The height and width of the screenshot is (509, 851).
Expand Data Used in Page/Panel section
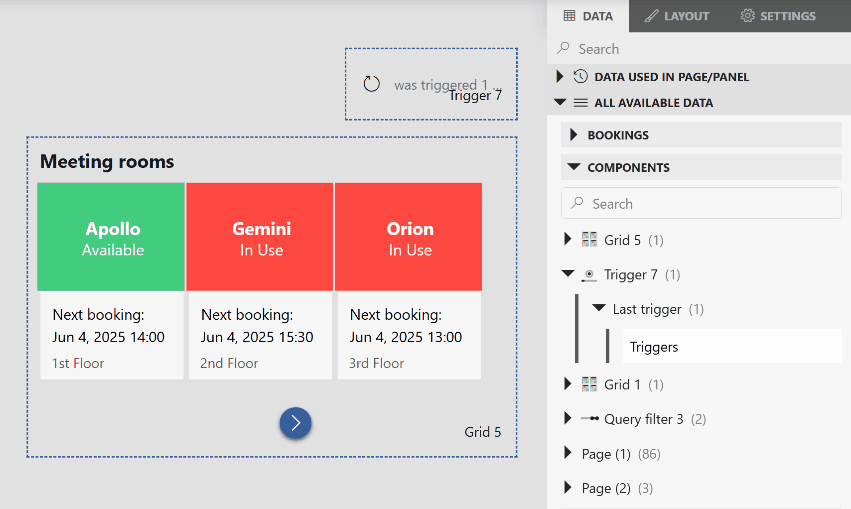coord(560,77)
